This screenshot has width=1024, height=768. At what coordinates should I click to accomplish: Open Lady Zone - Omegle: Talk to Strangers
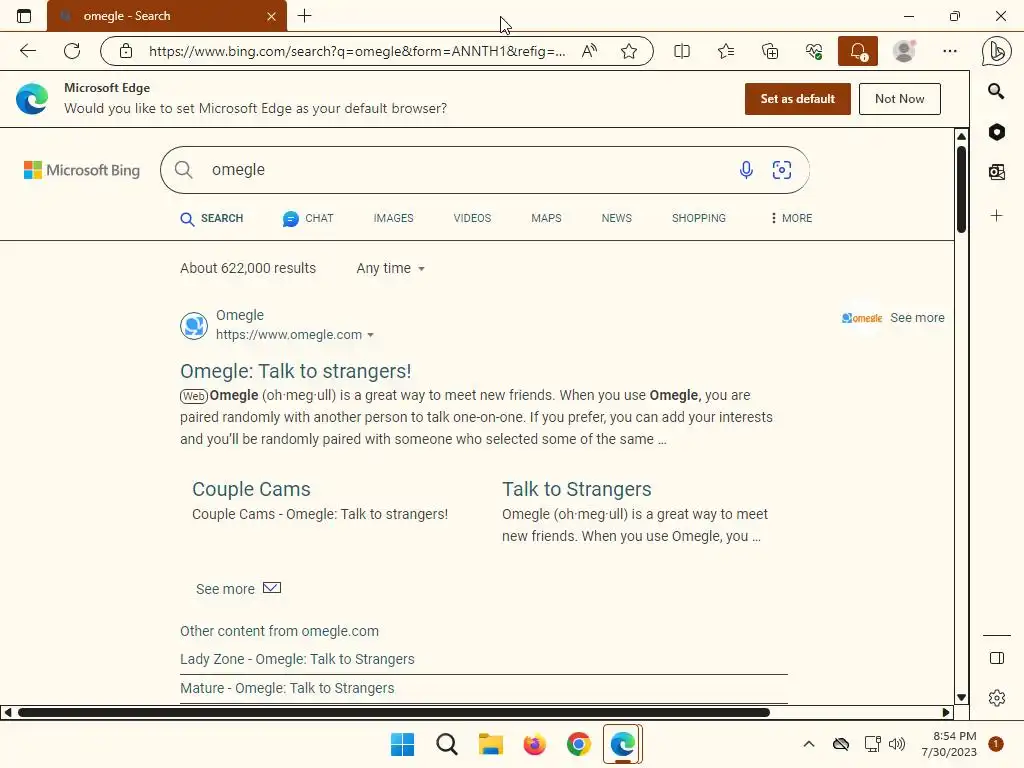(x=297, y=659)
